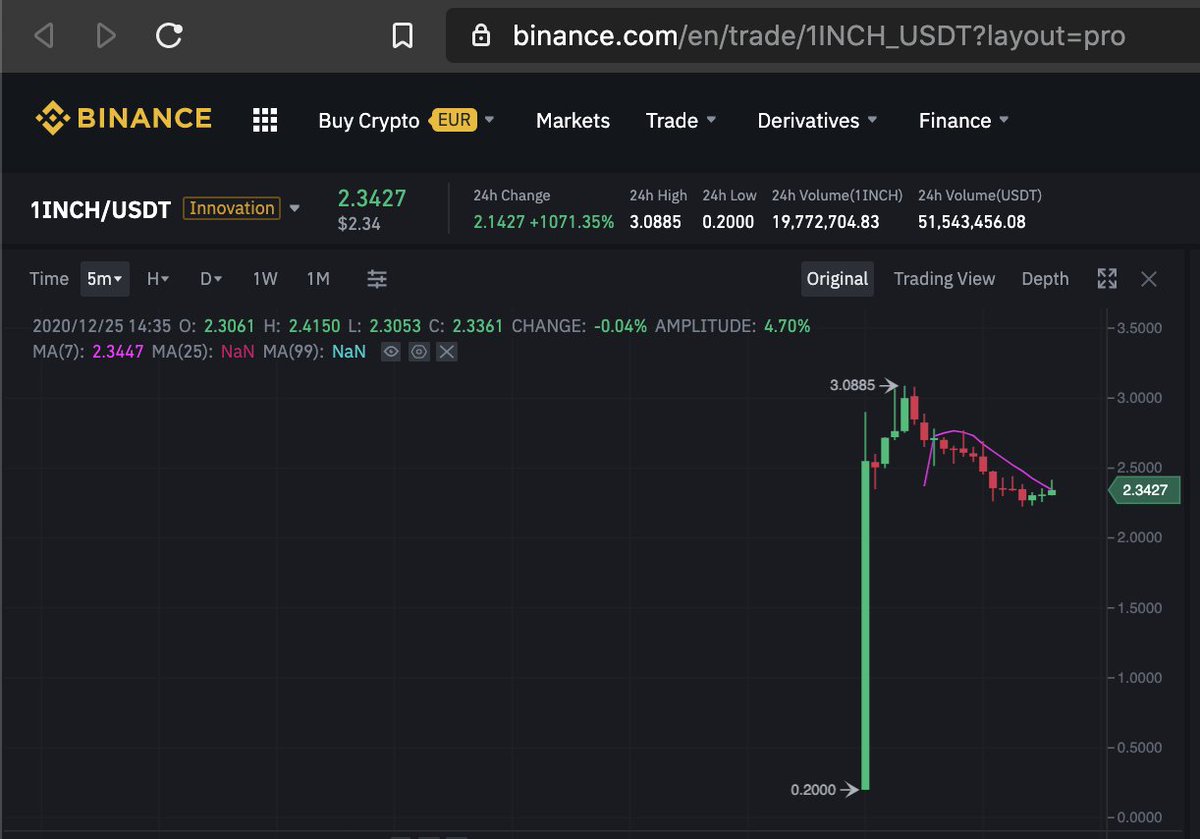The width and height of the screenshot is (1200, 839).
Task: Remove the MA indicator with the small X
Action: (447, 352)
